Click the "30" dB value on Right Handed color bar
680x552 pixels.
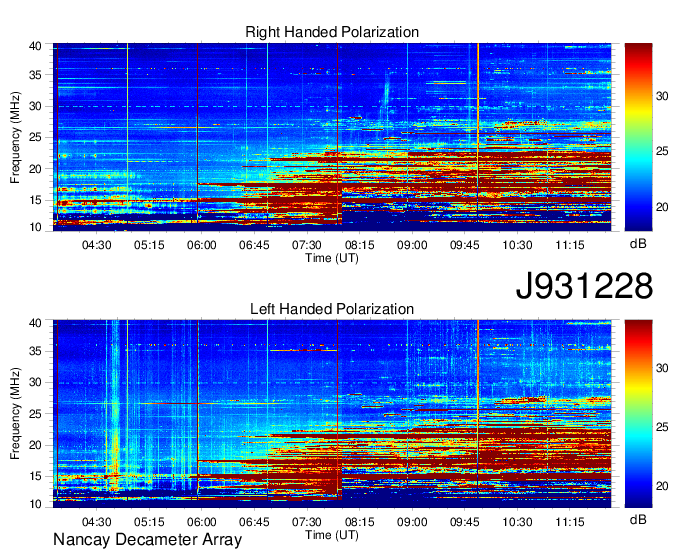[x=662, y=96]
